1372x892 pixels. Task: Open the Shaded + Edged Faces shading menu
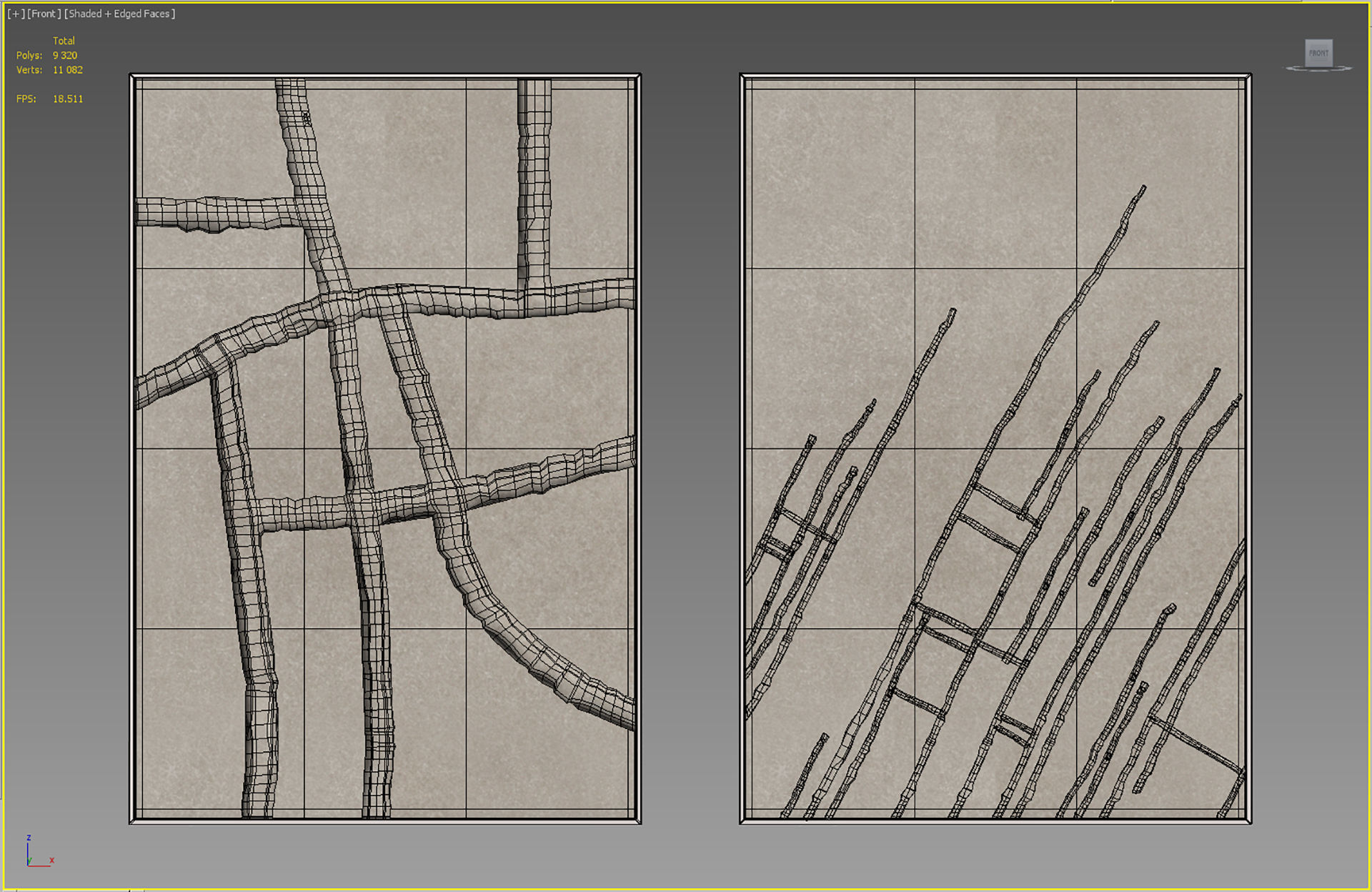coord(119,14)
